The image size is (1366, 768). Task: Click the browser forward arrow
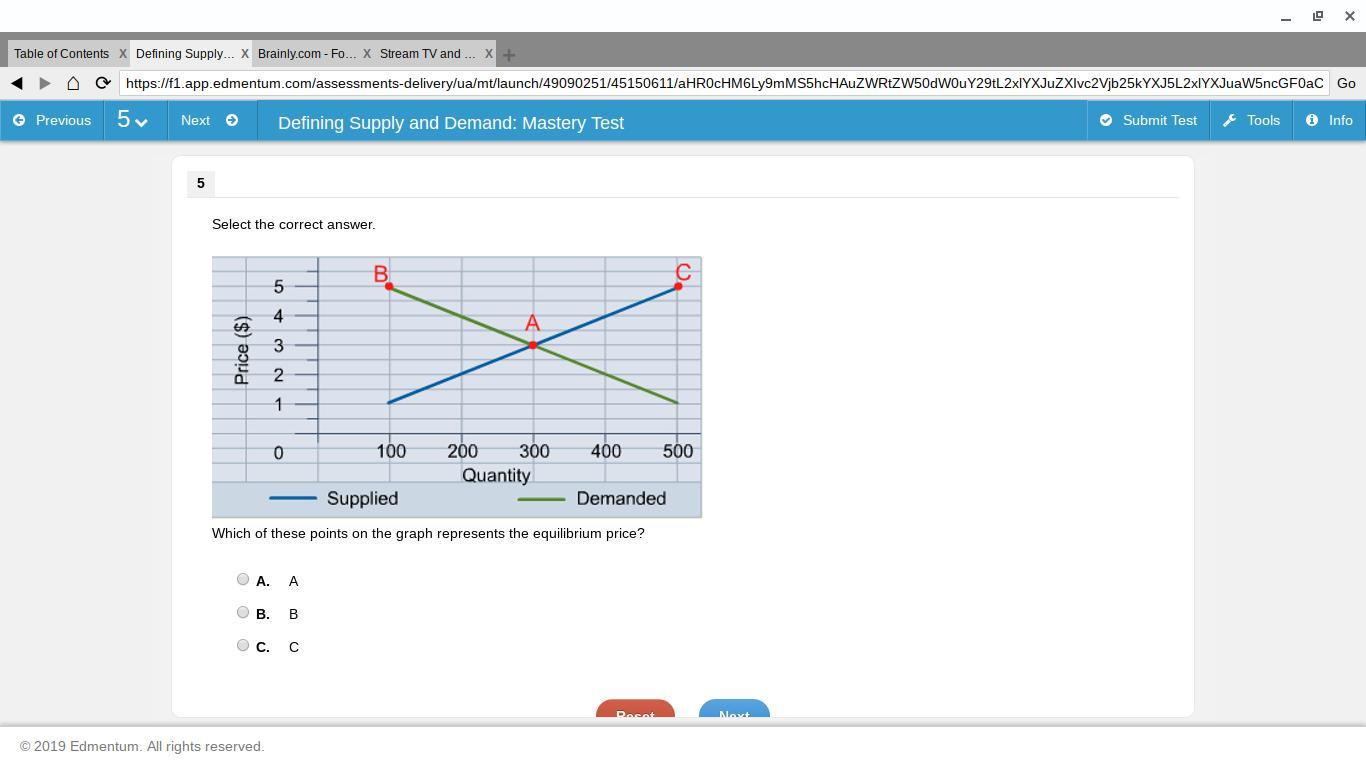tap(45, 83)
